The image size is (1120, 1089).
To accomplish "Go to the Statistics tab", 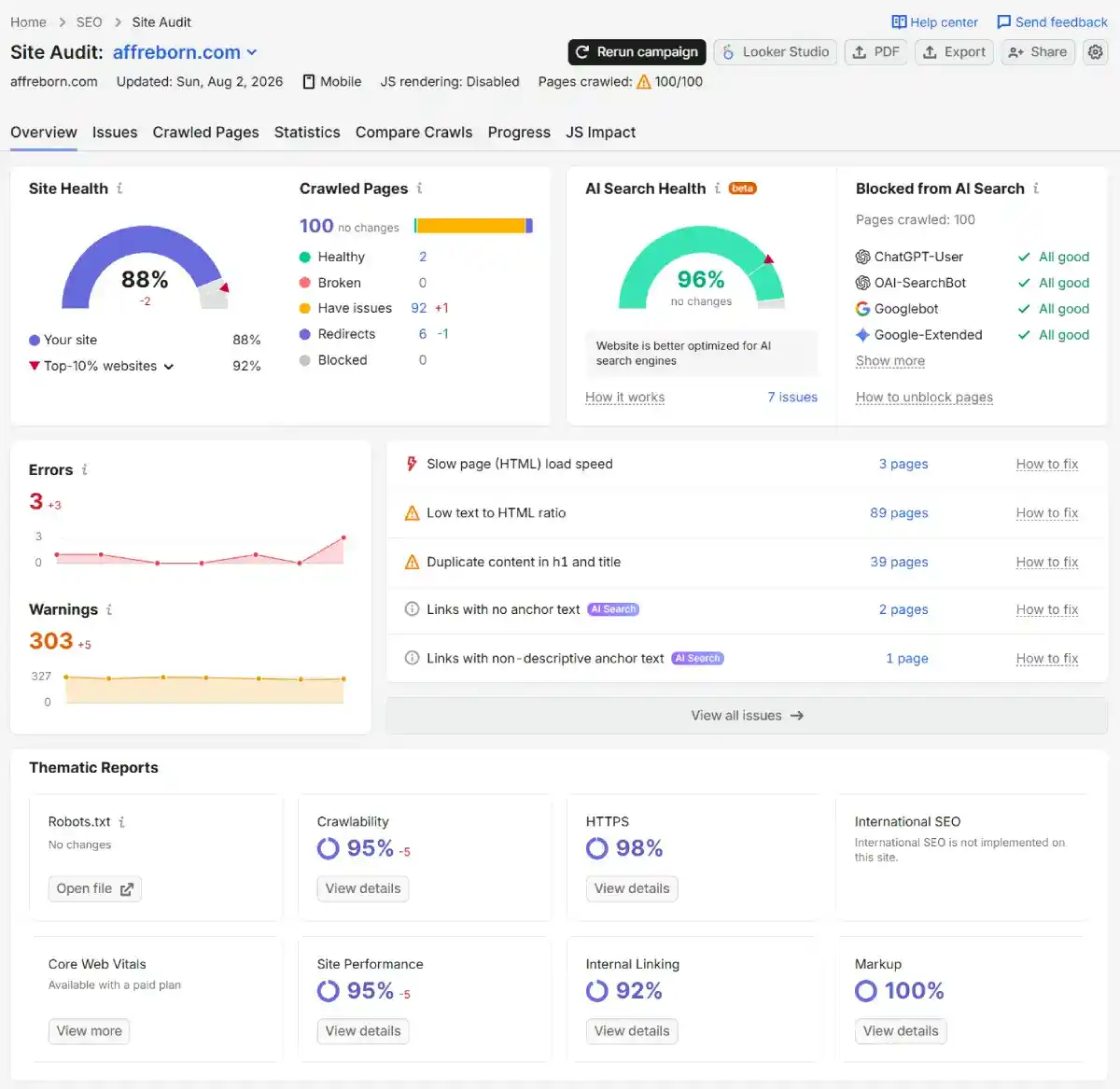I will click(x=307, y=133).
